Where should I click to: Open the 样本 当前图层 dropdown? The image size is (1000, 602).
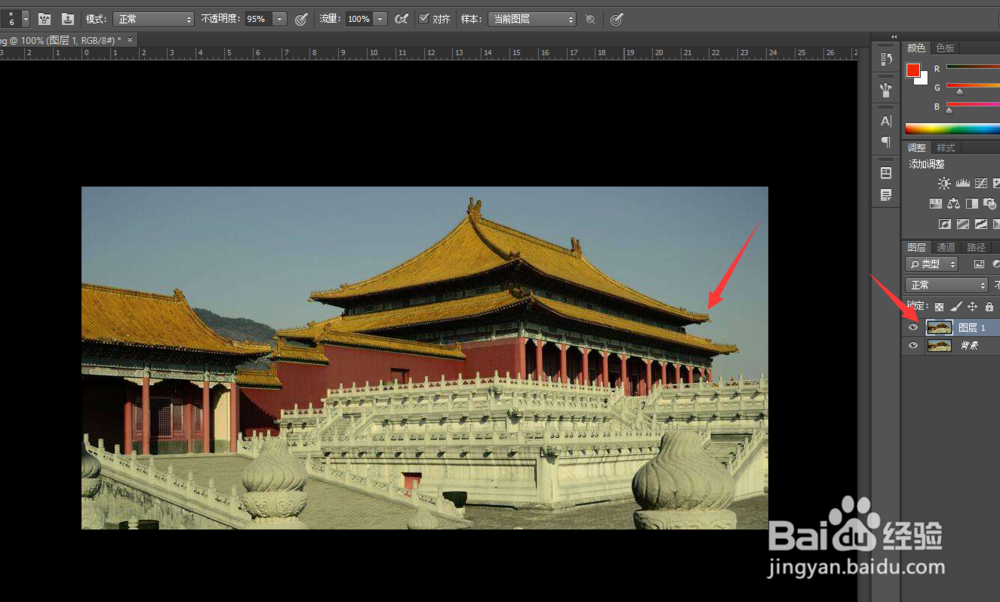pos(532,19)
